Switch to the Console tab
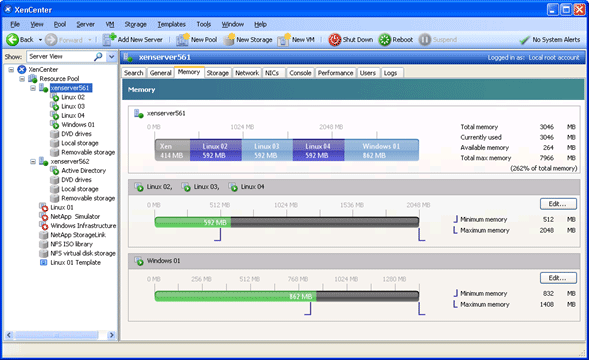 [300, 73]
